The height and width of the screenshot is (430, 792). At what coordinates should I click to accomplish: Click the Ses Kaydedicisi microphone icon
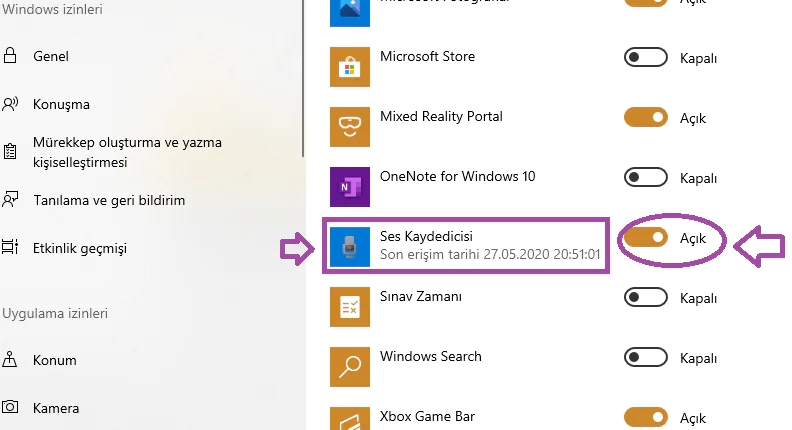[x=350, y=246]
